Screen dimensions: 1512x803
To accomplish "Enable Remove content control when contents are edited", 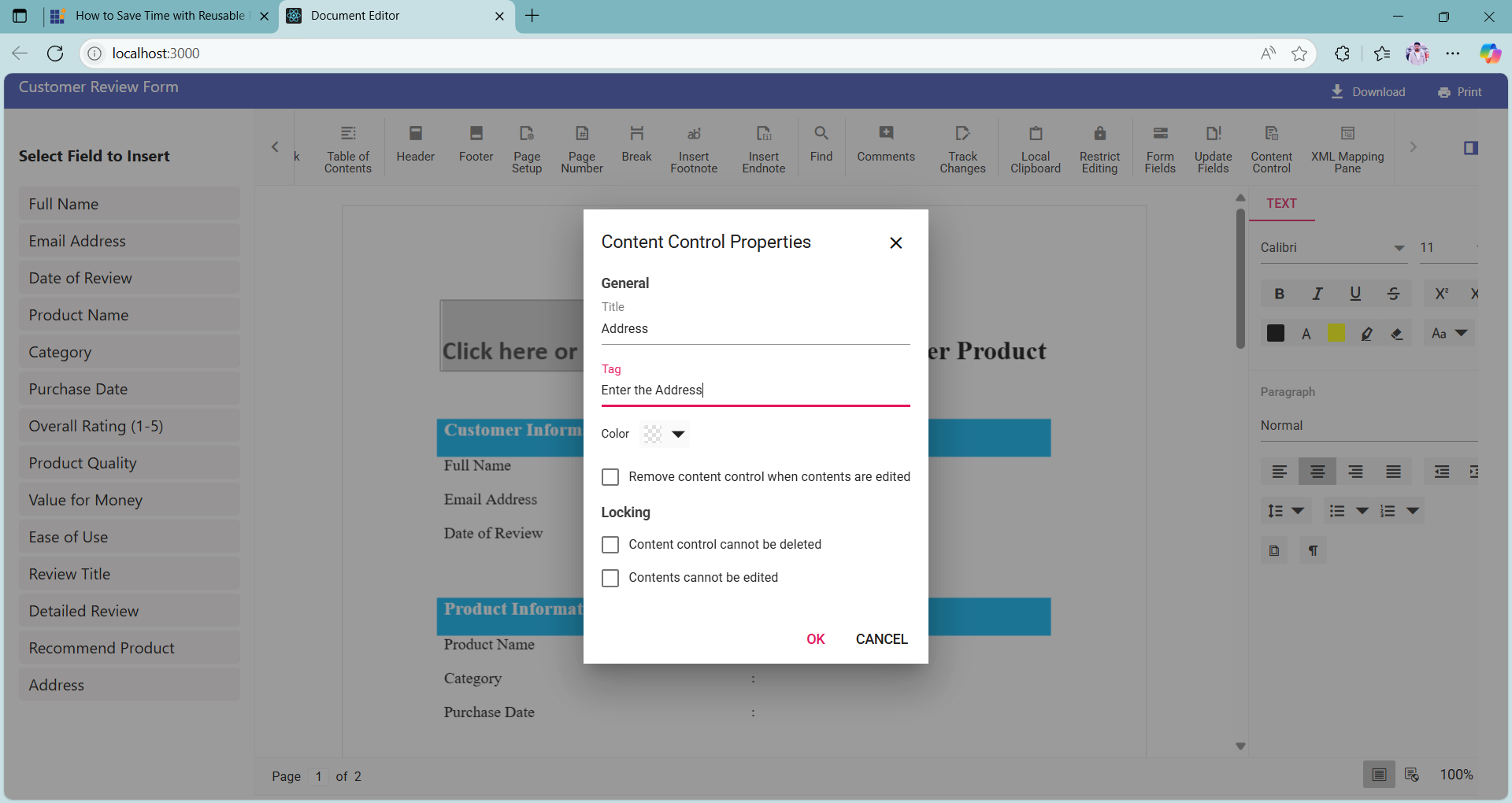I will click(610, 477).
